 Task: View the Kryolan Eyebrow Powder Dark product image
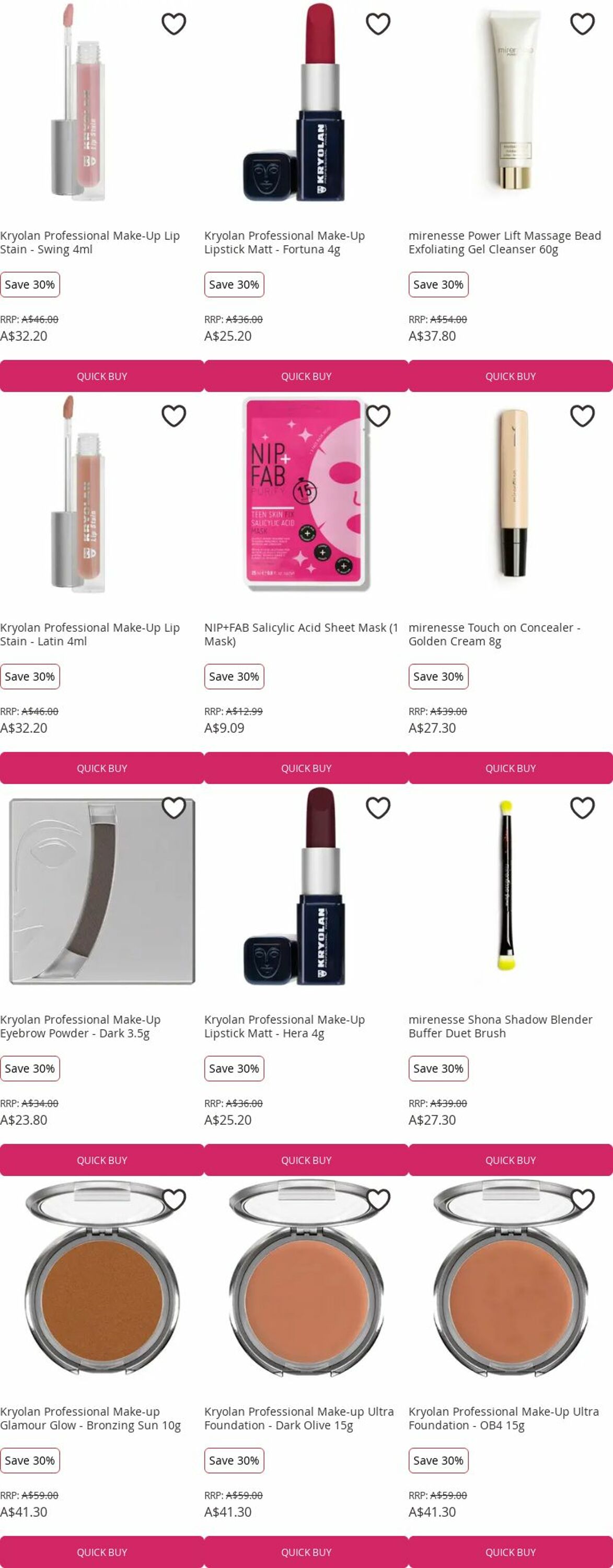point(102,892)
